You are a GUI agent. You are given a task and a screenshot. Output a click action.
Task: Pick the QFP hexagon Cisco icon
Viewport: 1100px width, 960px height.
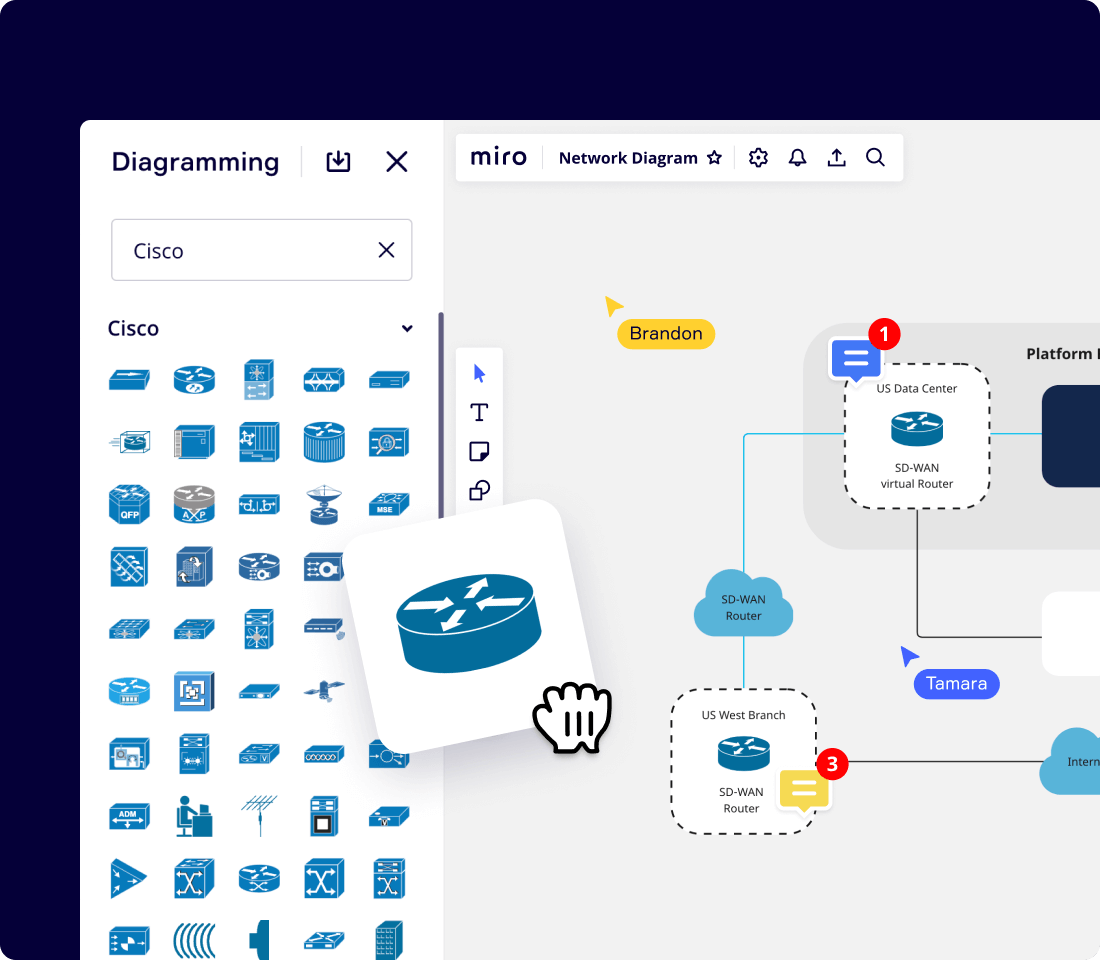(x=129, y=505)
